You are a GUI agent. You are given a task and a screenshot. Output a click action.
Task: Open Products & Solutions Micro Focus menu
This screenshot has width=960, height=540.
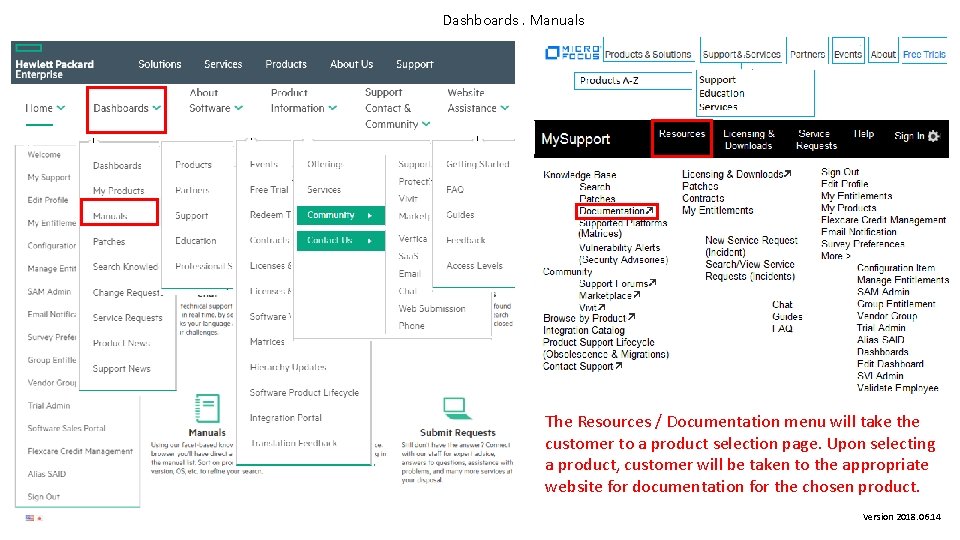pyautogui.click(x=648, y=54)
